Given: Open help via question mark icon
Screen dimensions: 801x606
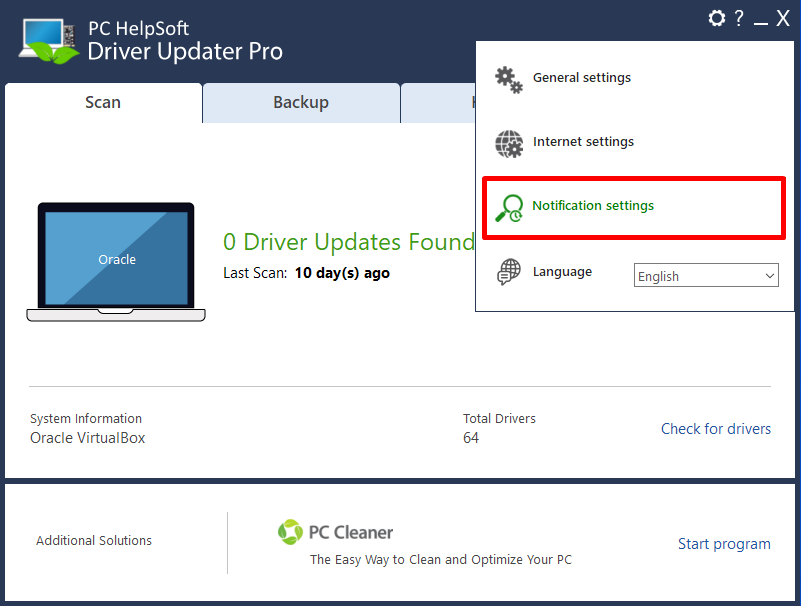Looking at the screenshot, I should [x=739, y=18].
